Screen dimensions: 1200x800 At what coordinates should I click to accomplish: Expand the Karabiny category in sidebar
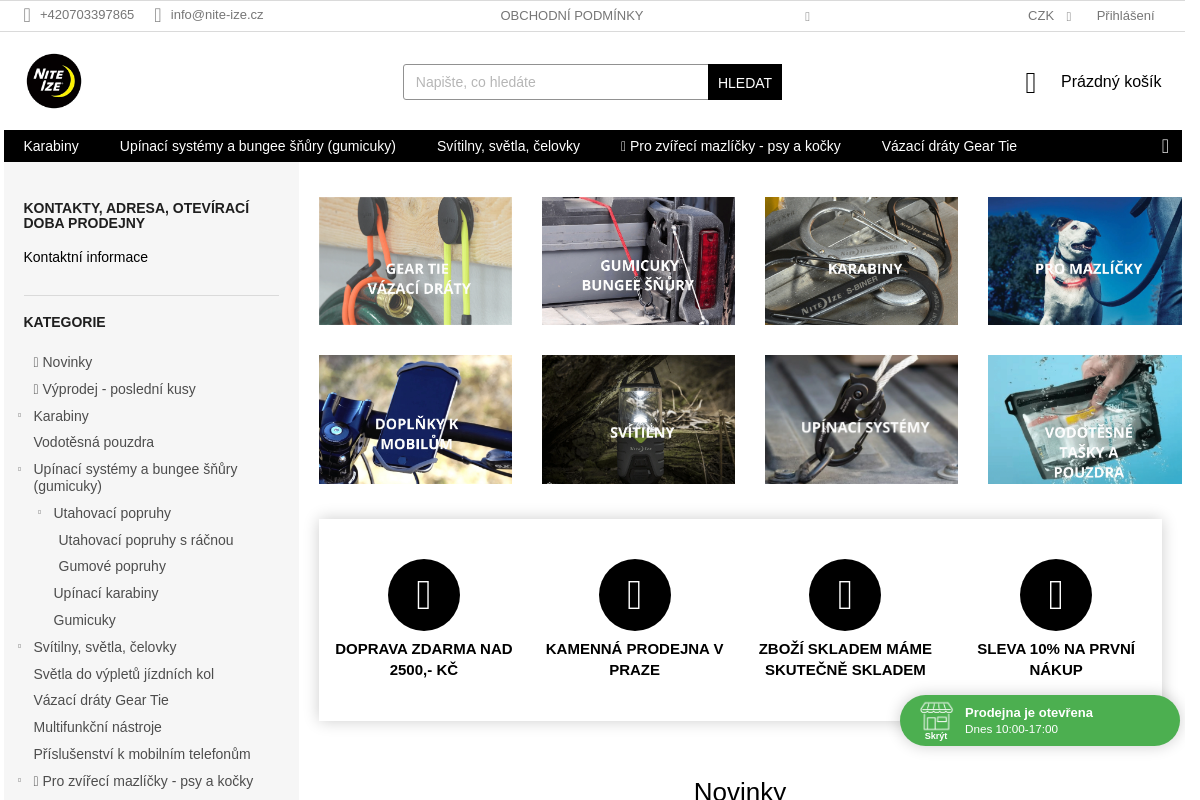click(19, 415)
